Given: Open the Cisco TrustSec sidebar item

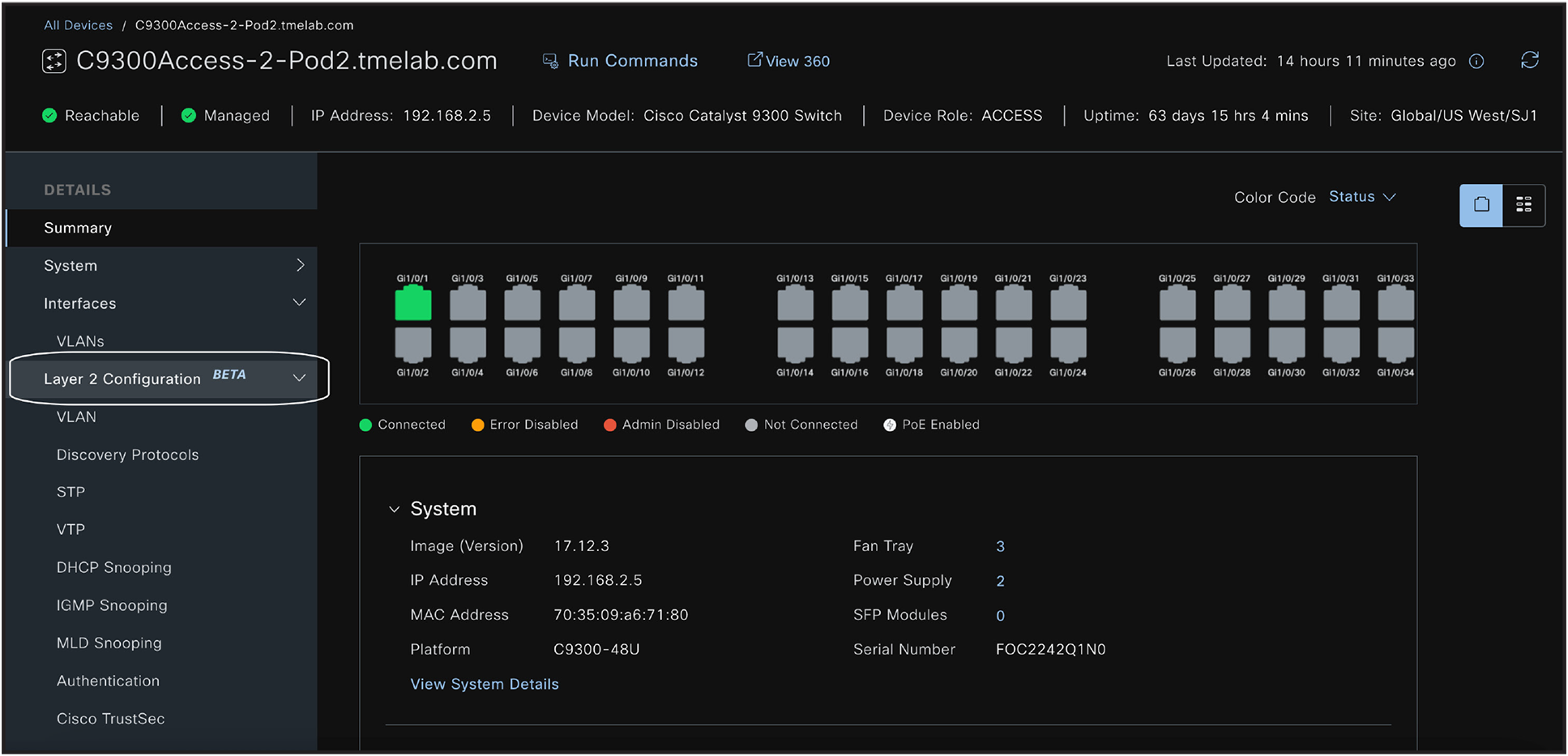Looking at the screenshot, I should pyautogui.click(x=110, y=719).
